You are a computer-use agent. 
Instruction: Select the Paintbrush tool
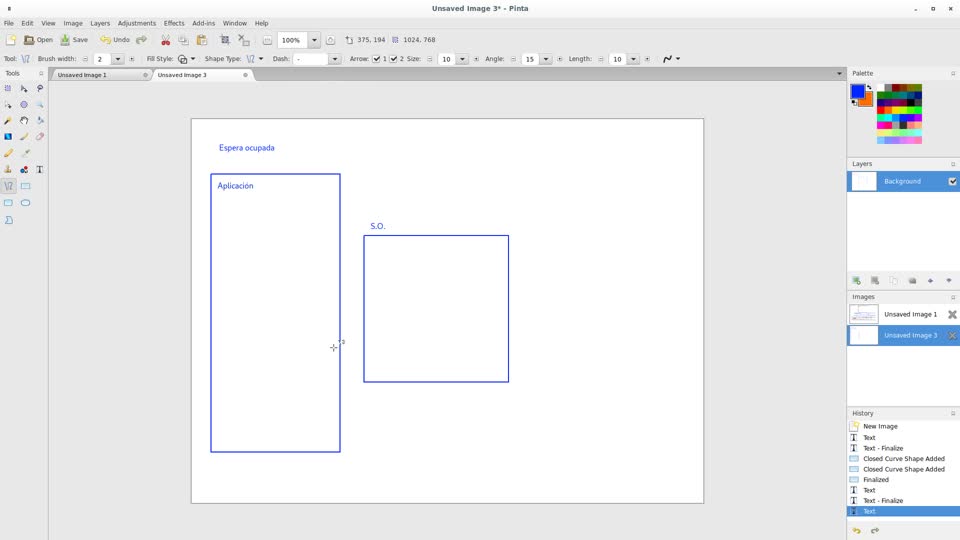(24, 137)
